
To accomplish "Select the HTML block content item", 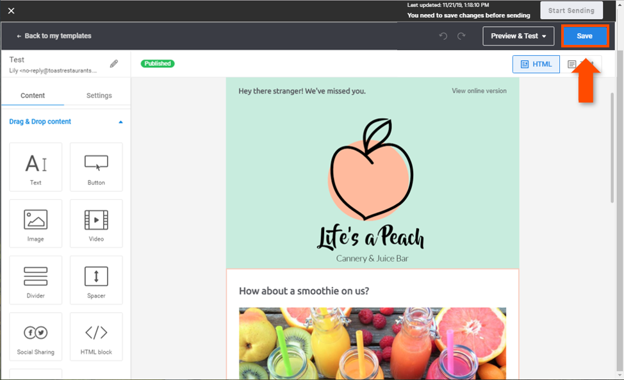I will point(96,337).
